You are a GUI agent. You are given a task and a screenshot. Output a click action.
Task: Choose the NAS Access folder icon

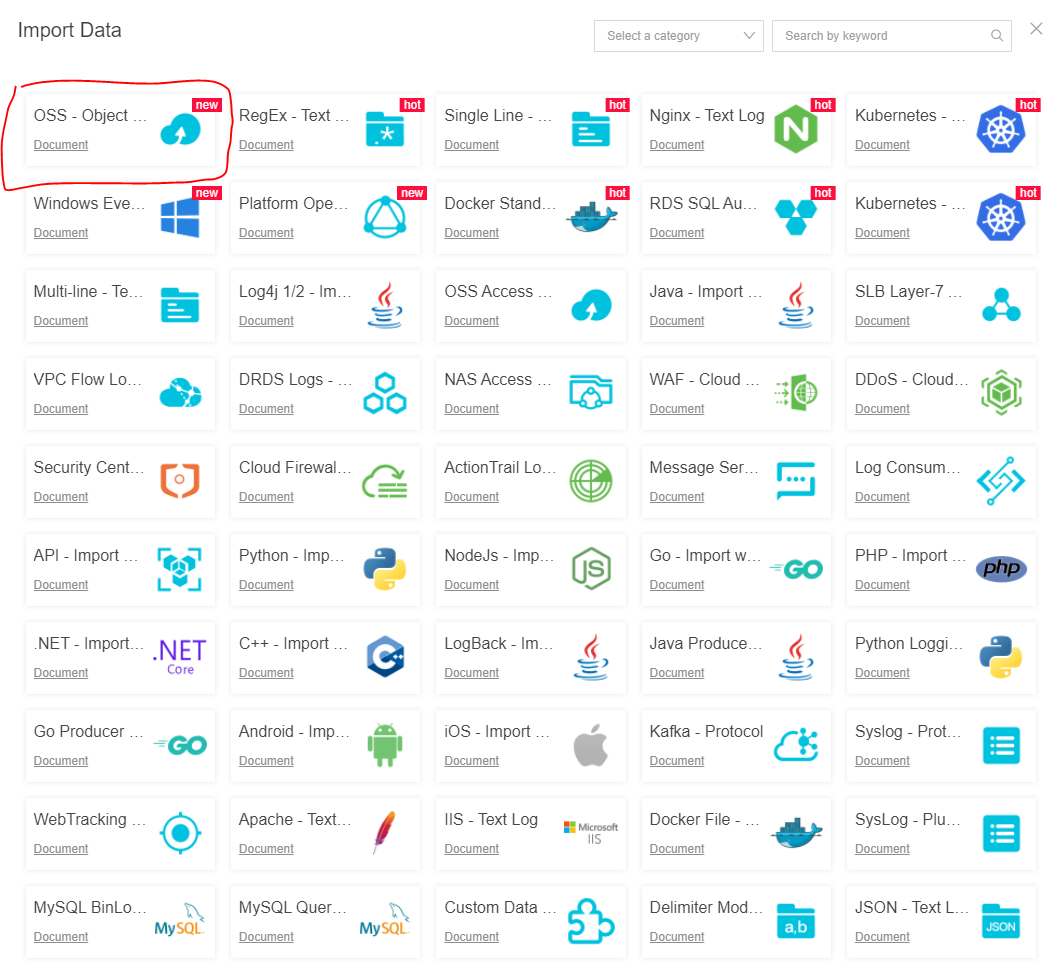click(591, 392)
